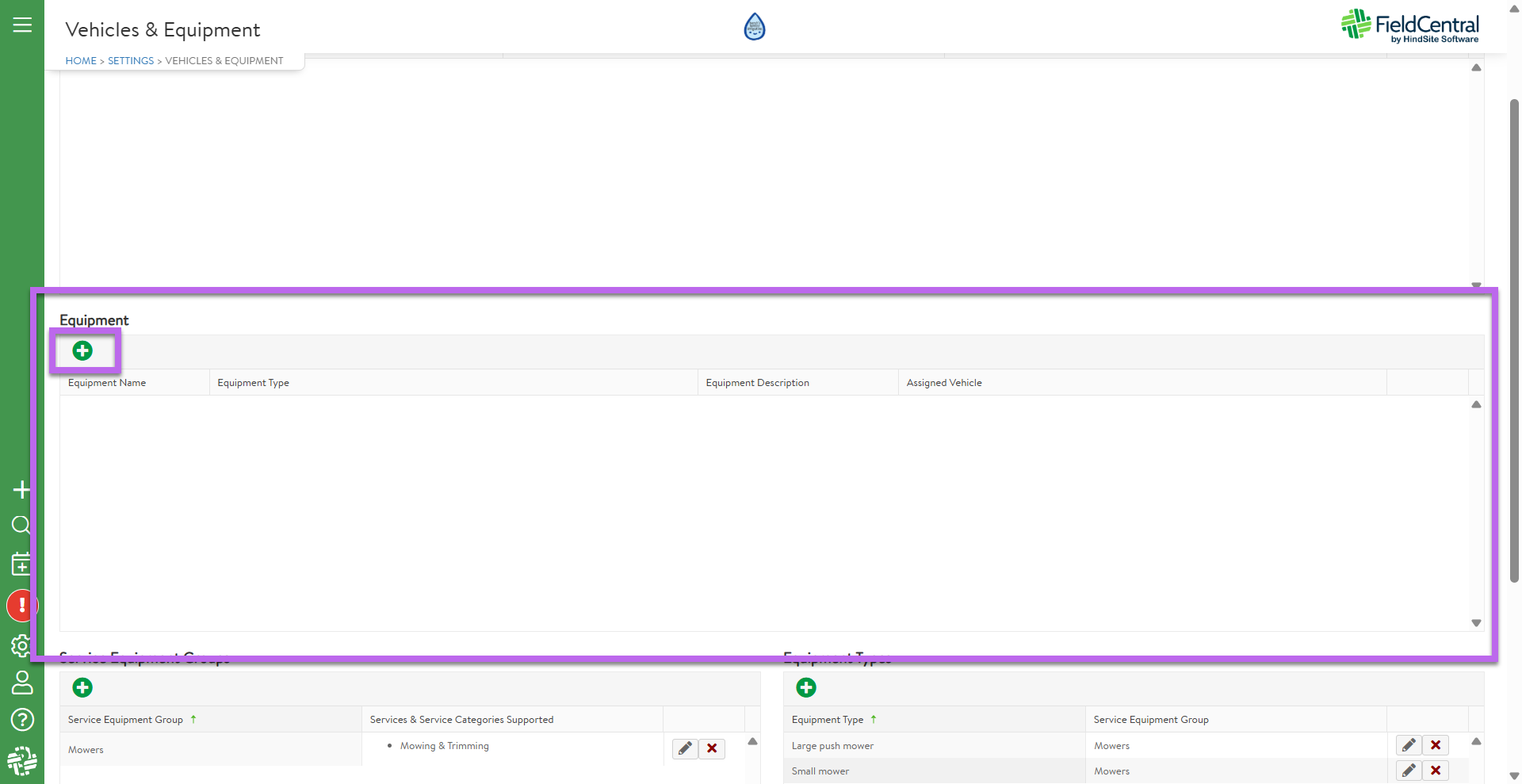
Task: Add a new Service Equipment Group
Action: click(82, 688)
